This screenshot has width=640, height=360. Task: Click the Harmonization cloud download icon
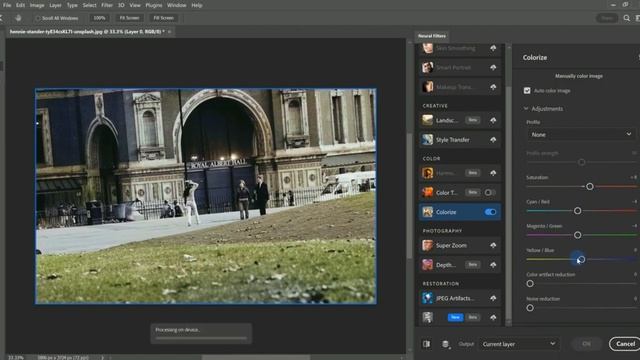coord(493,173)
